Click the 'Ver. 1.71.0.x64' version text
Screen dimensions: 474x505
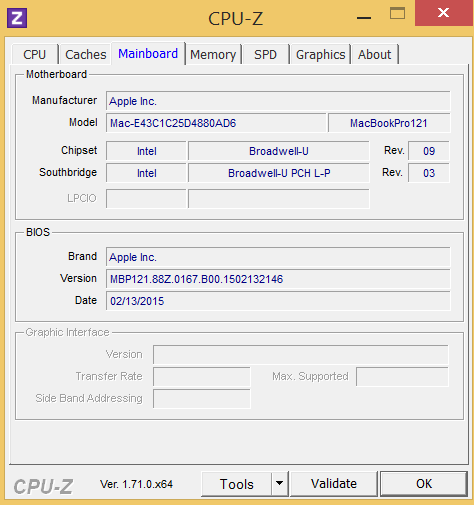point(136,484)
